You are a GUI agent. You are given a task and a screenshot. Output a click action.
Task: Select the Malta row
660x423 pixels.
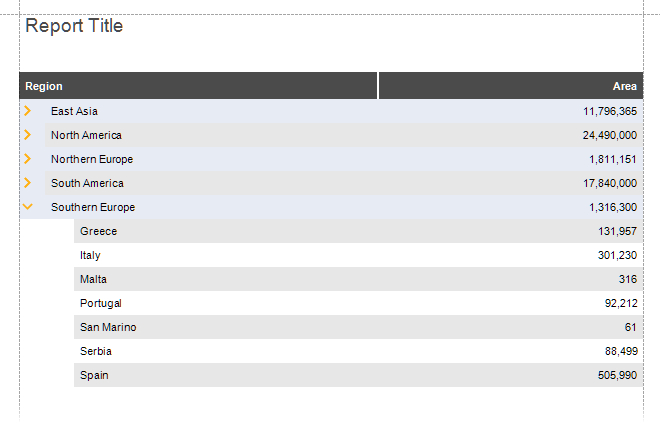tap(358, 279)
